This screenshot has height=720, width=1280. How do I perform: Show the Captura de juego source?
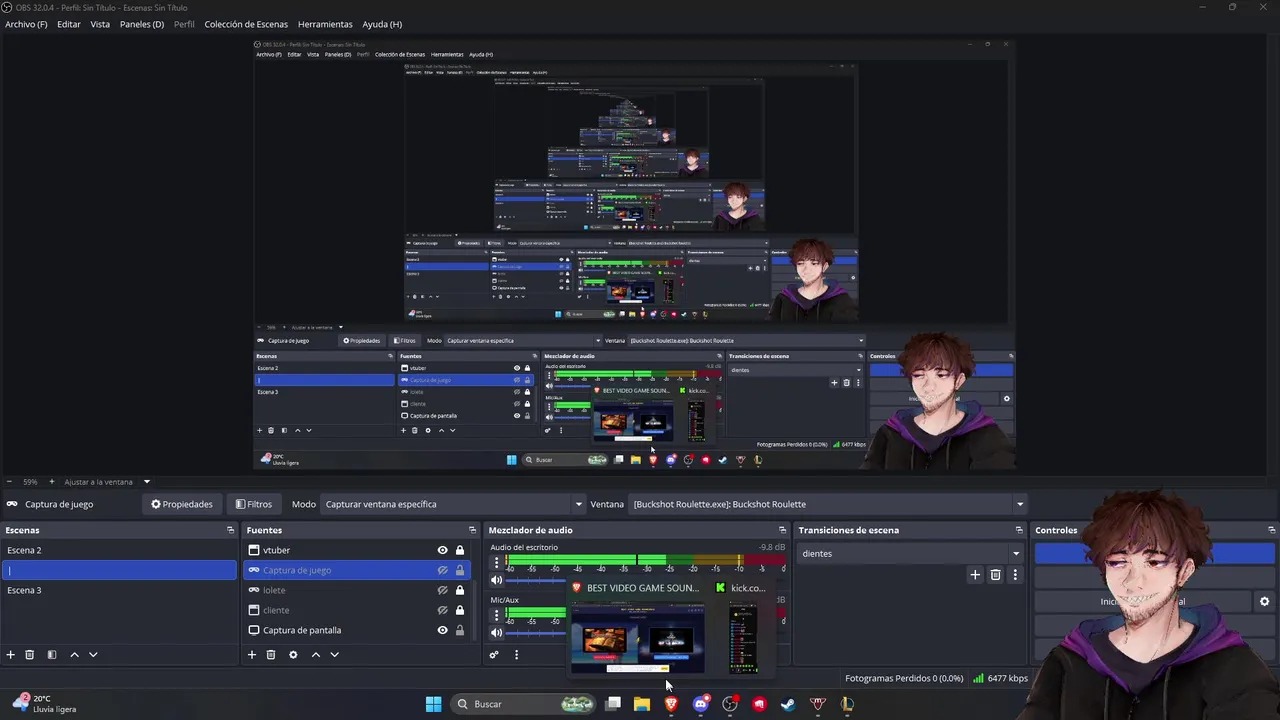point(442,570)
